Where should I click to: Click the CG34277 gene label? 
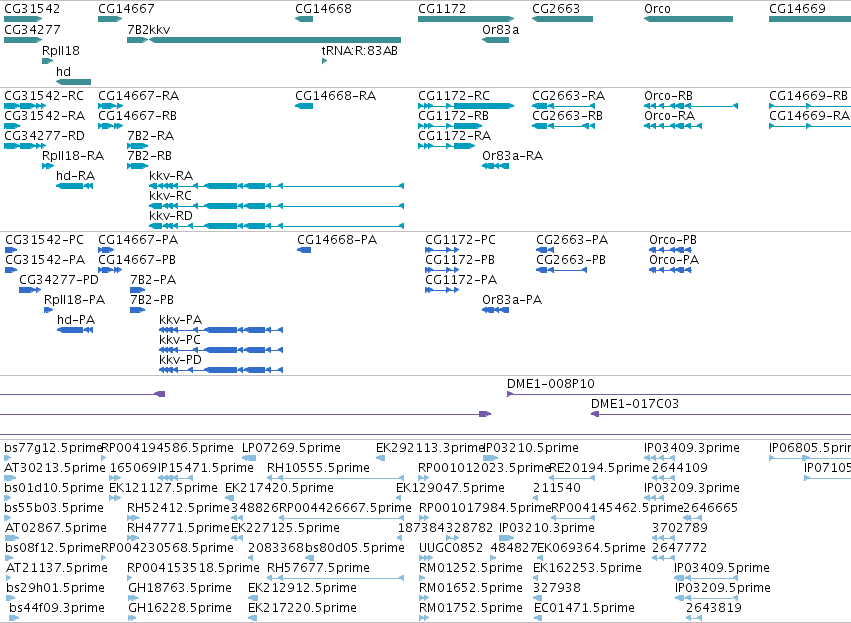[32, 29]
